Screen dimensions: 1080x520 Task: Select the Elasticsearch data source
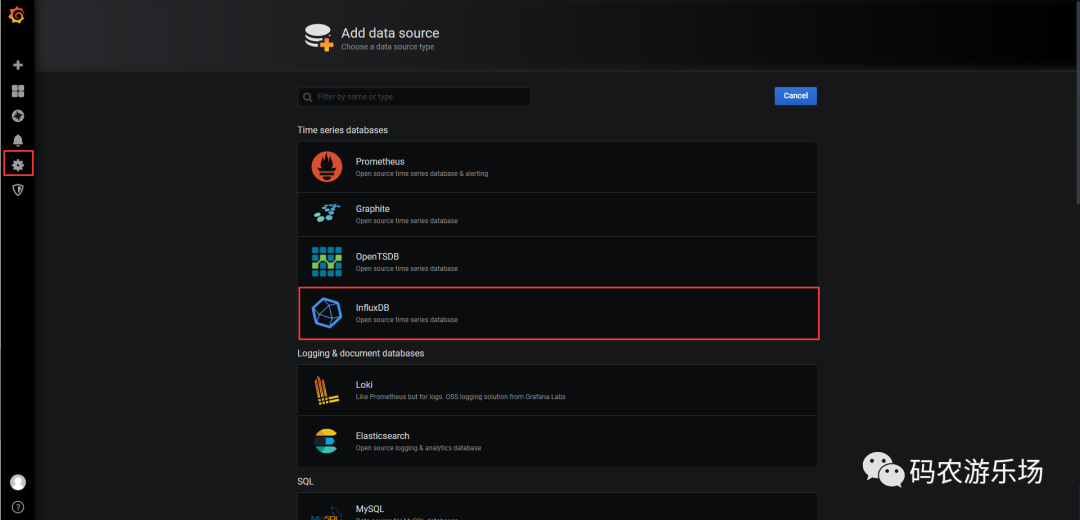557,441
